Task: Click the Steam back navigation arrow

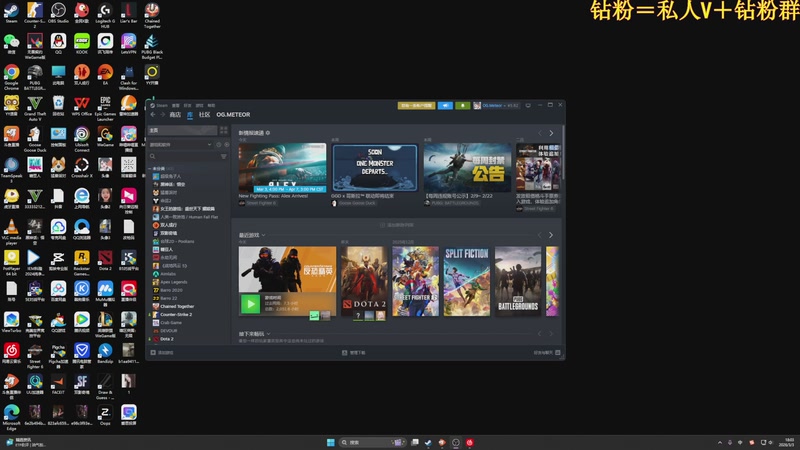Action: coord(153,115)
